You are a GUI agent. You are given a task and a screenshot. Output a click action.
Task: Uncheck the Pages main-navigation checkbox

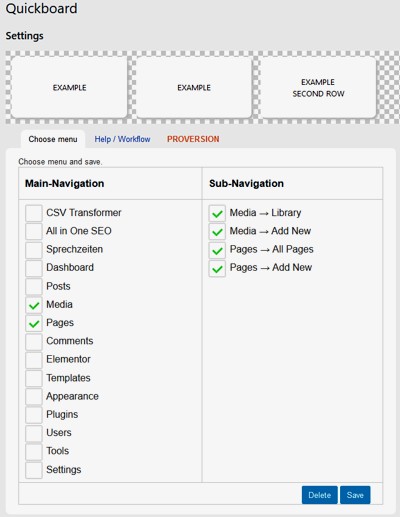(x=34, y=323)
